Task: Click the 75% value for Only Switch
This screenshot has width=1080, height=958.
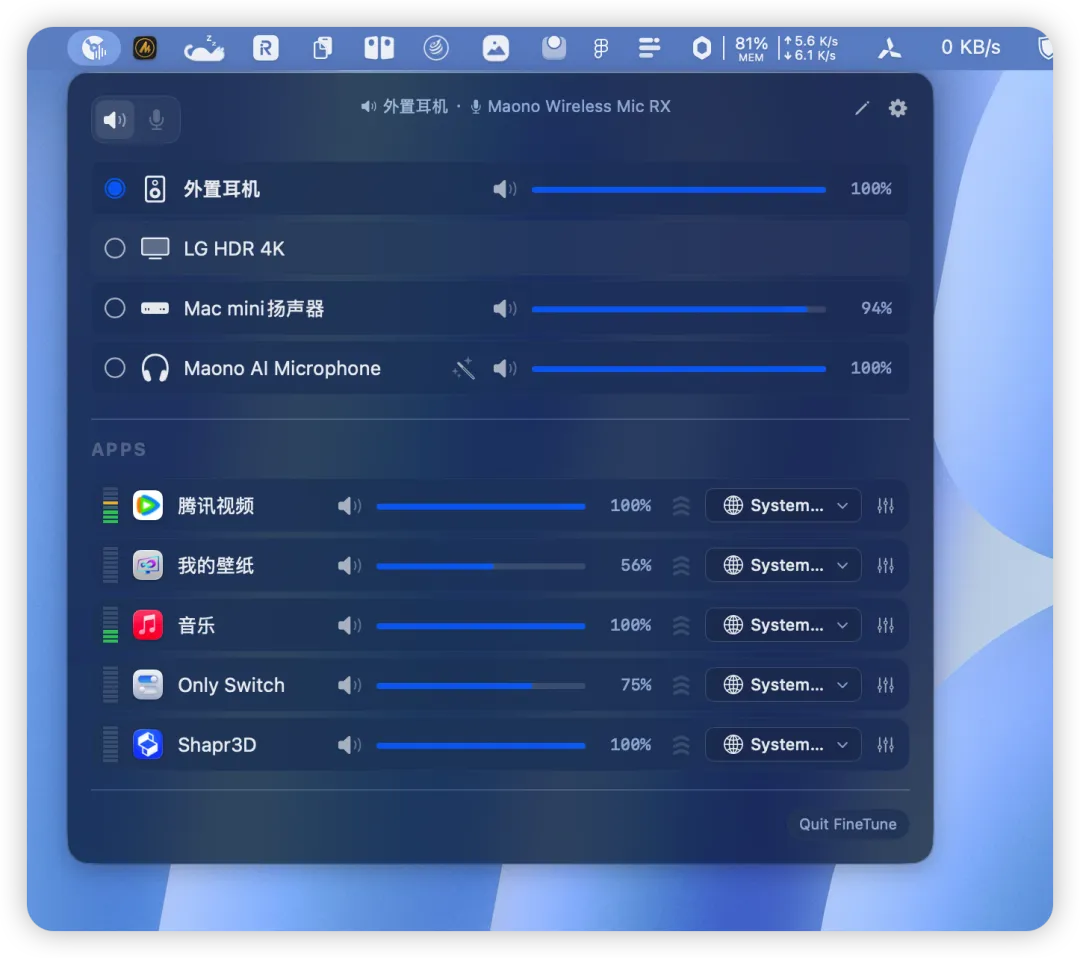Action: click(636, 685)
